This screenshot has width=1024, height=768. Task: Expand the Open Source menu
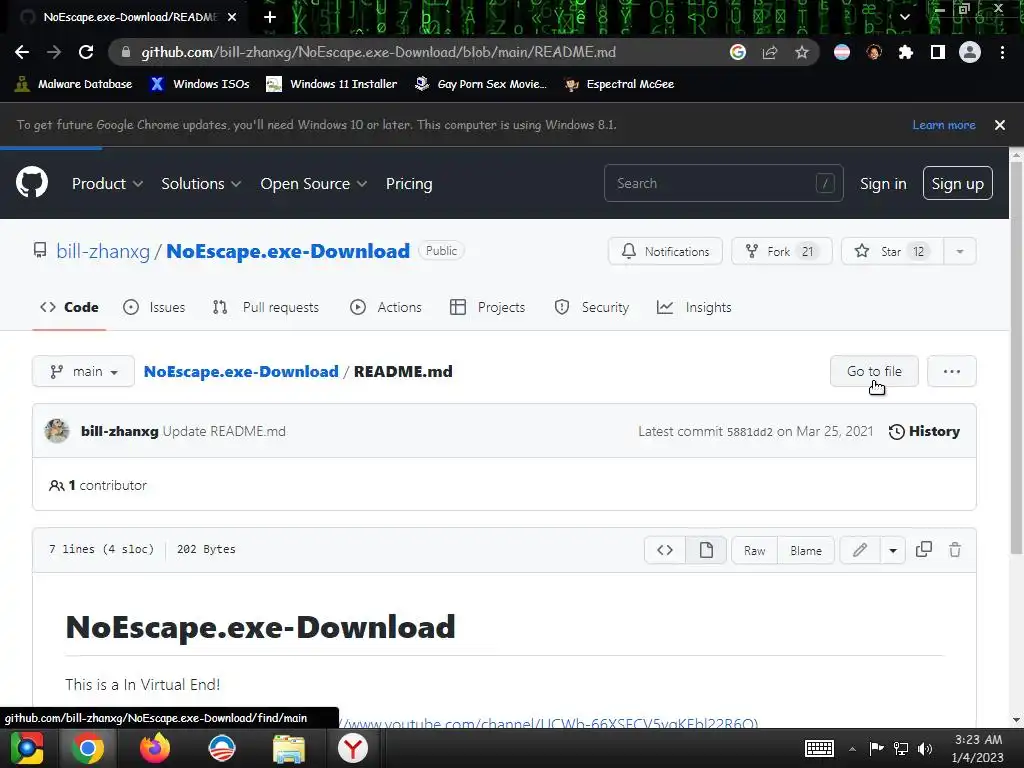pyautogui.click(x=313, y=184)
